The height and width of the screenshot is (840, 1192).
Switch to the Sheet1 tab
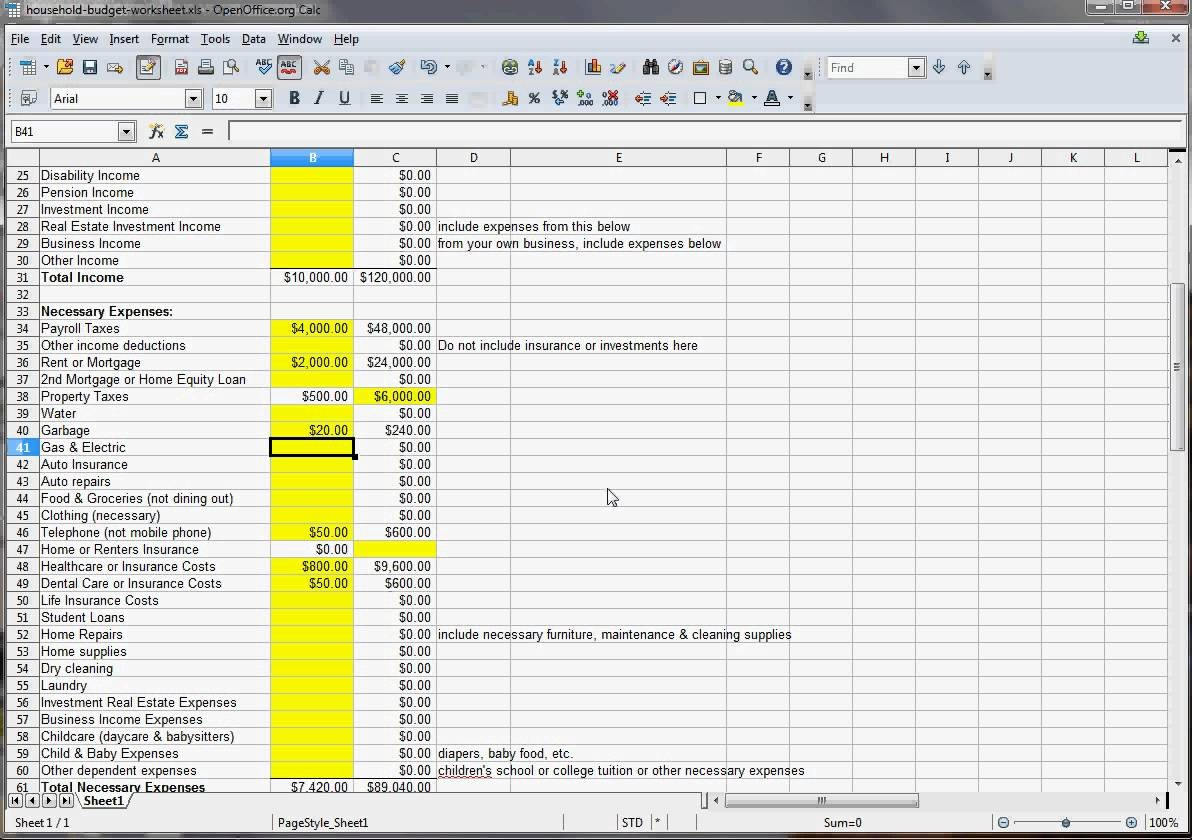coord(103,801)
